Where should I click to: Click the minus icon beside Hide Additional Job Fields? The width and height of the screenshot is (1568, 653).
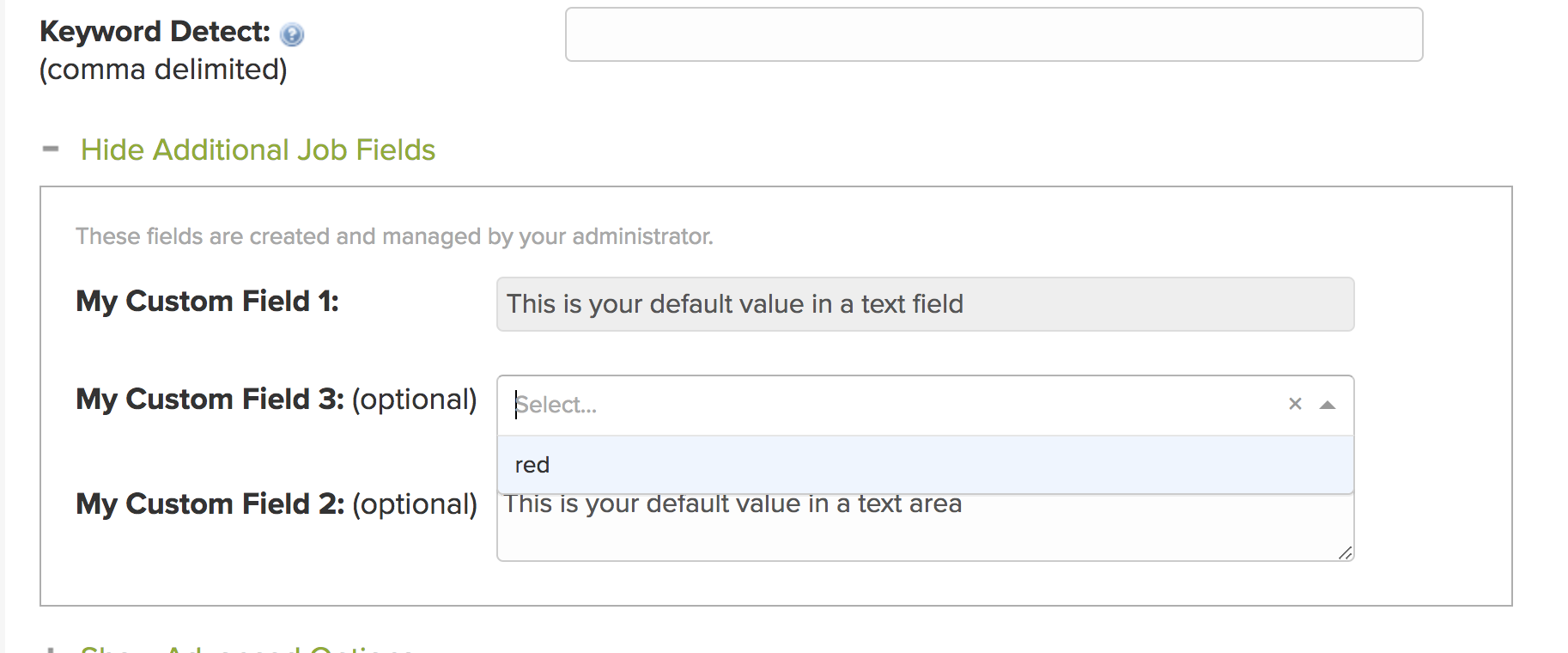(51, 150)
